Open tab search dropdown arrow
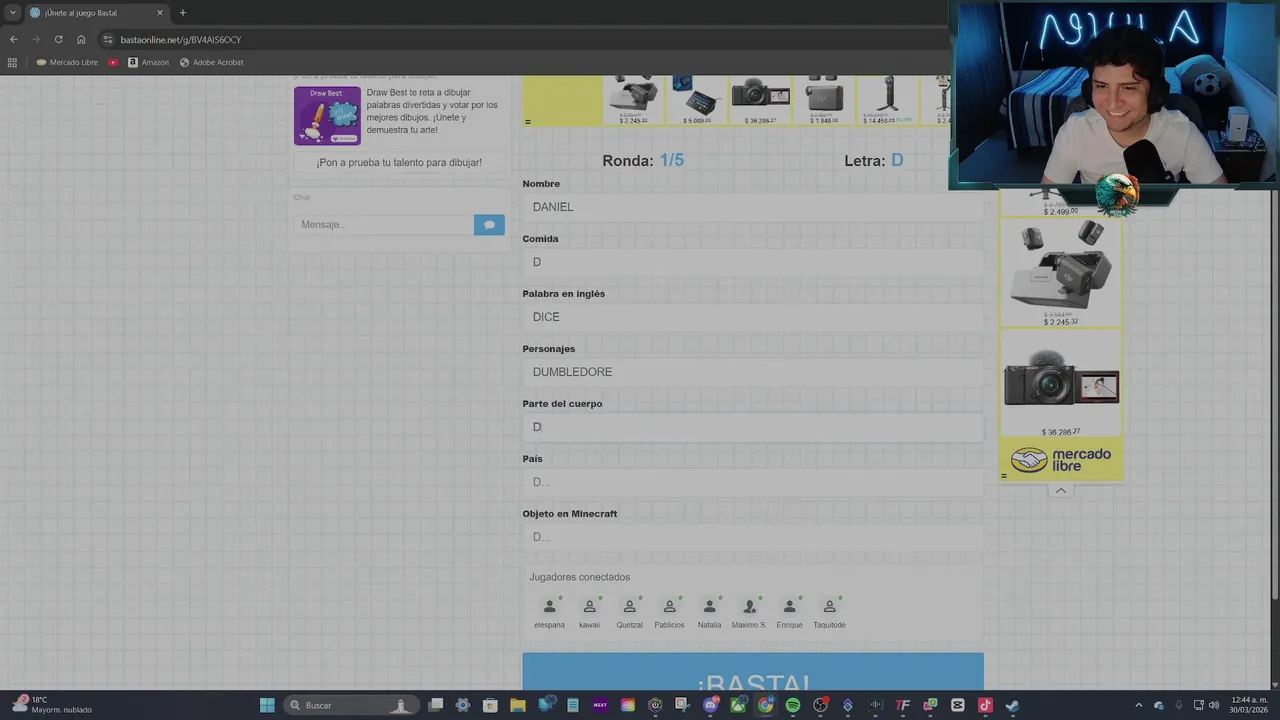 (12, 13)
